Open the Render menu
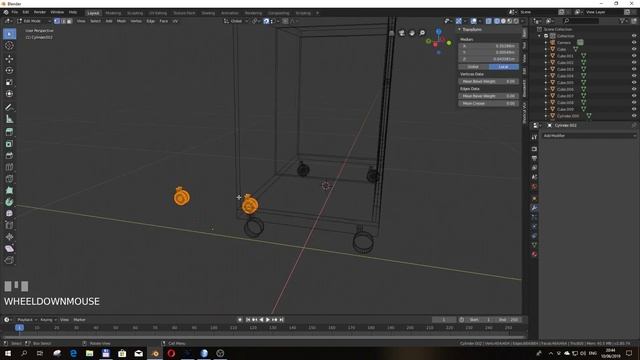Image resolution: width=640 pixels, height=360 pixels. tap(40, 12)
